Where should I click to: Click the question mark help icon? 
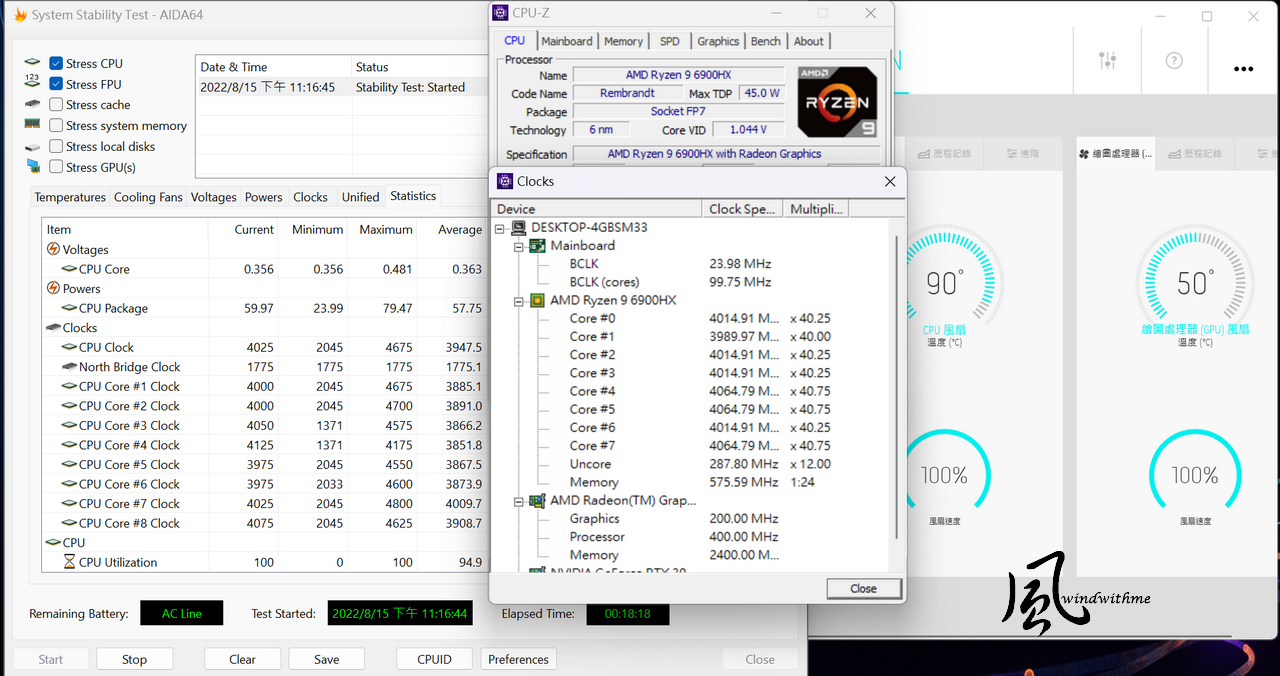point(1174,61)
